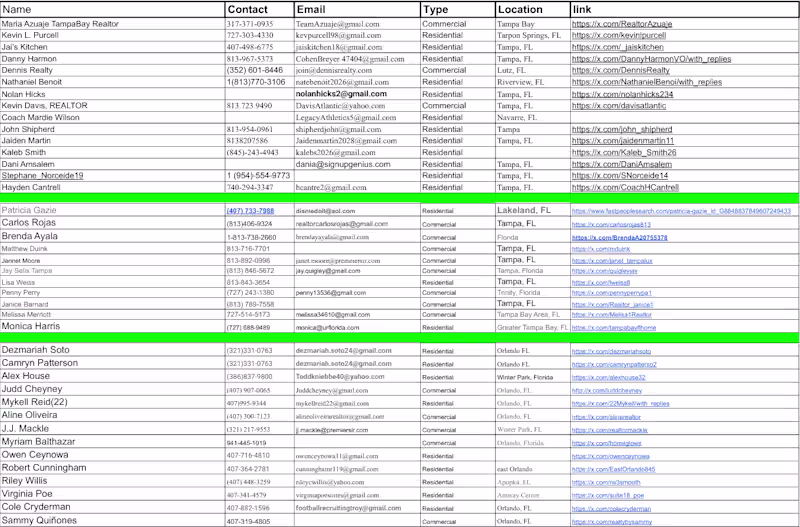Select the Myriam Balthazar name cell
Viewport: 800px width, 527px height.
[x=112, y=442]
